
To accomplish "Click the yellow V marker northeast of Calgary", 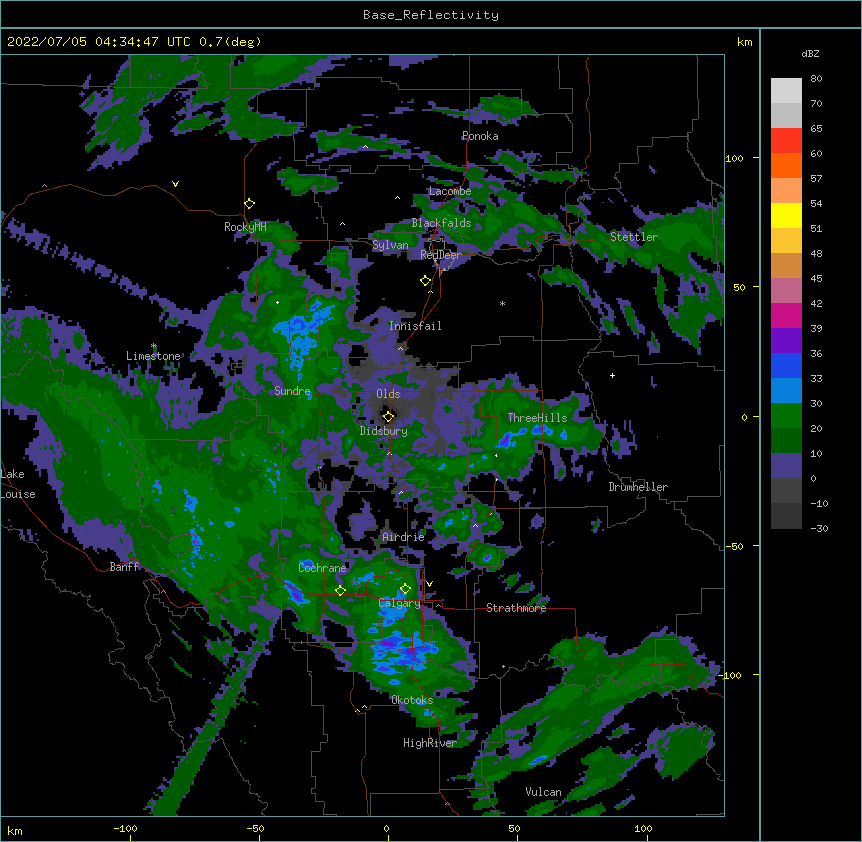I will point(429,584).
